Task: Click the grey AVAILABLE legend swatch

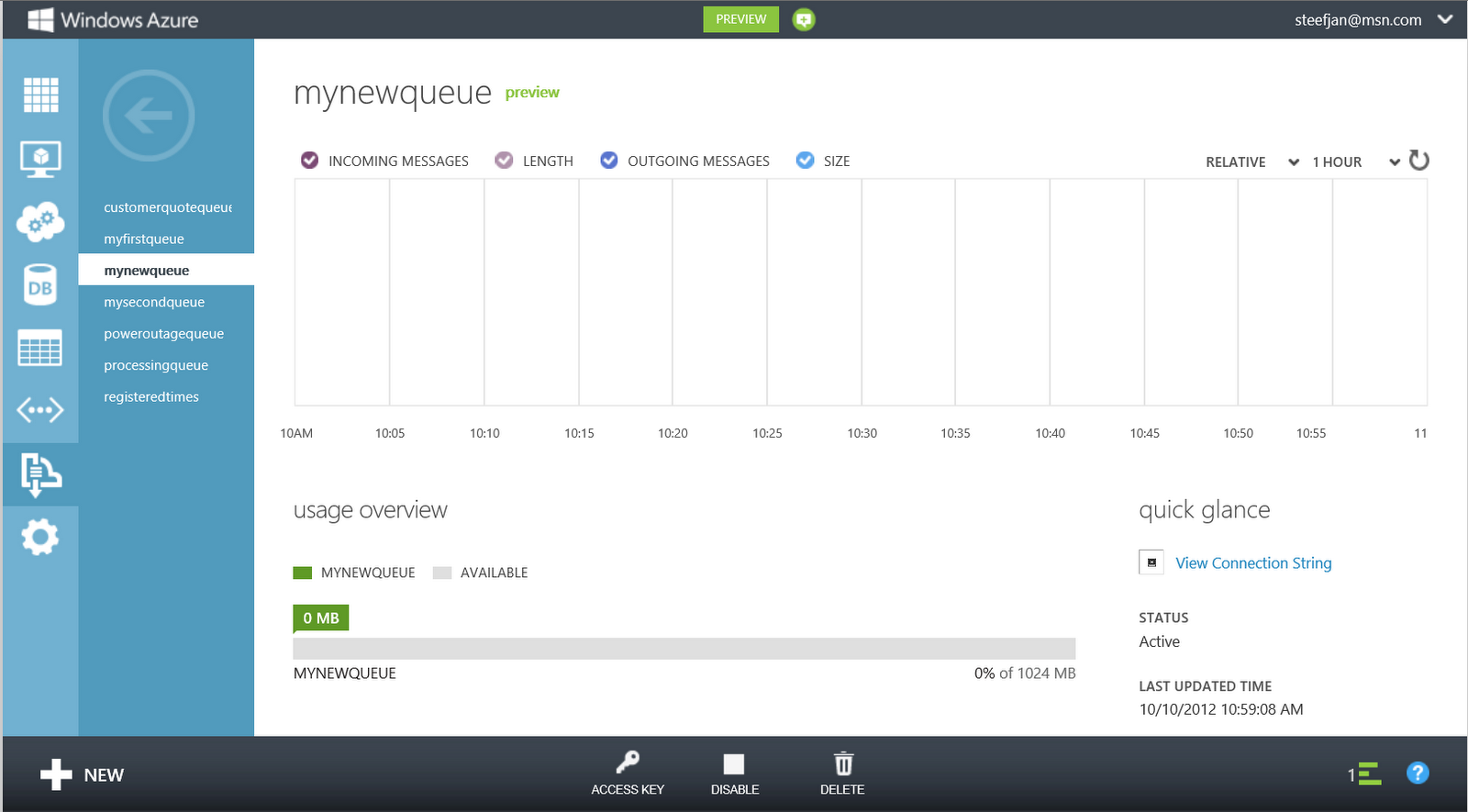Action: pos(442,573)
